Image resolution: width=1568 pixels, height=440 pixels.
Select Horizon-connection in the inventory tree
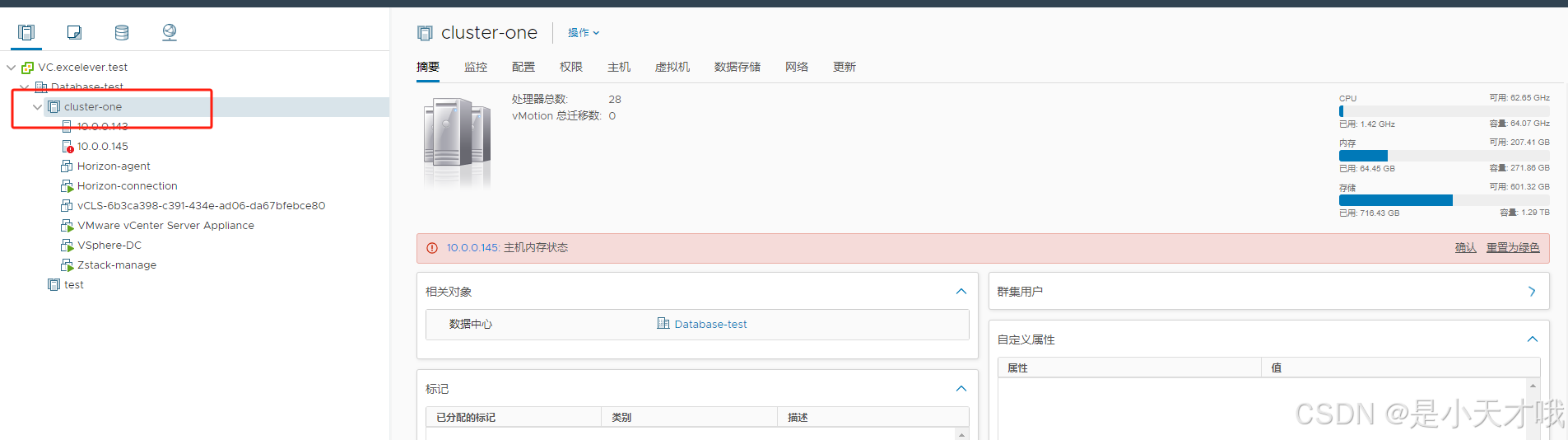[x=128, y=186]
